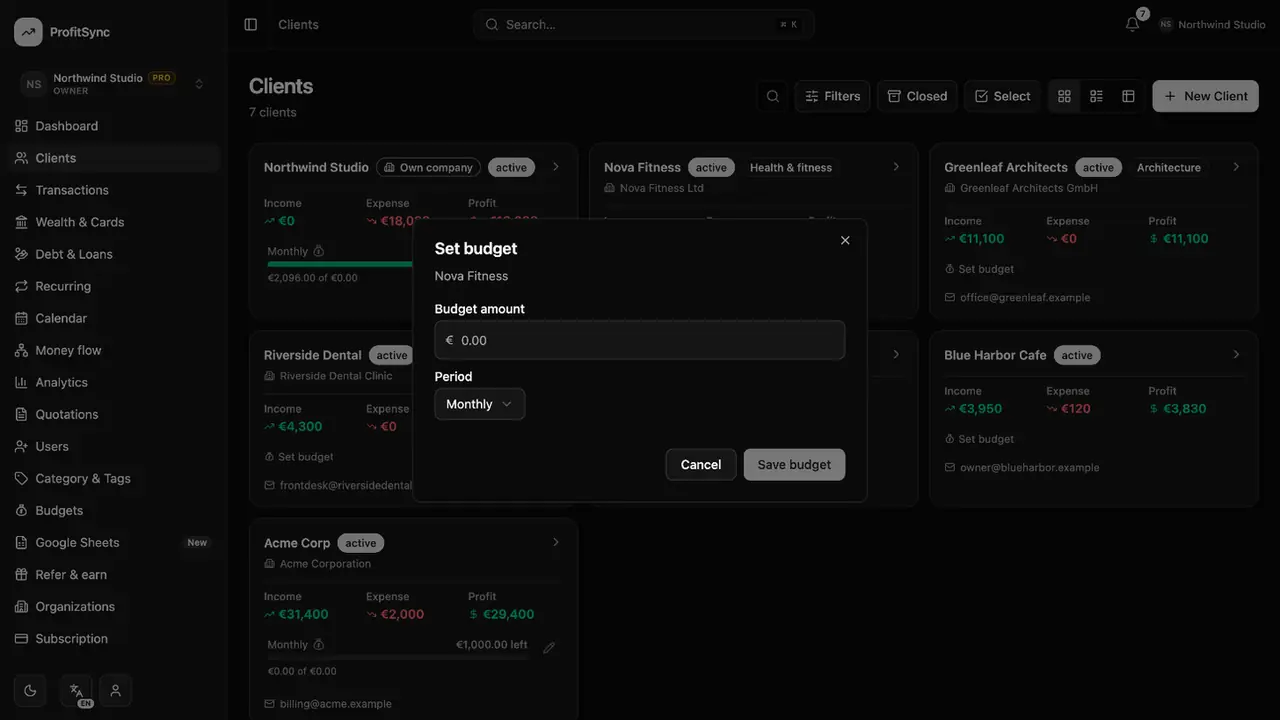Open Dashboard in the sidebar
This screenshot has height=720, width=1280.
(x=114, y=126)
